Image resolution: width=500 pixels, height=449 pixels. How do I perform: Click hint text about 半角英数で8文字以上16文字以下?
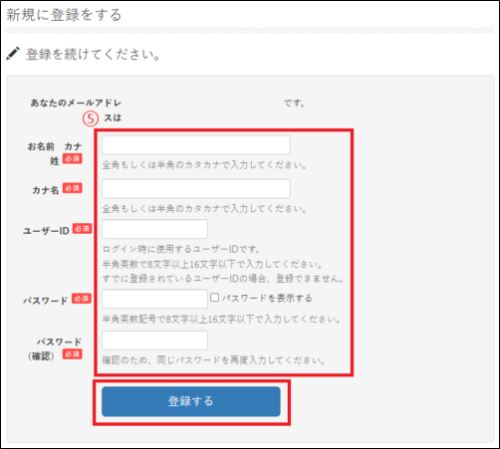[212, 265]
